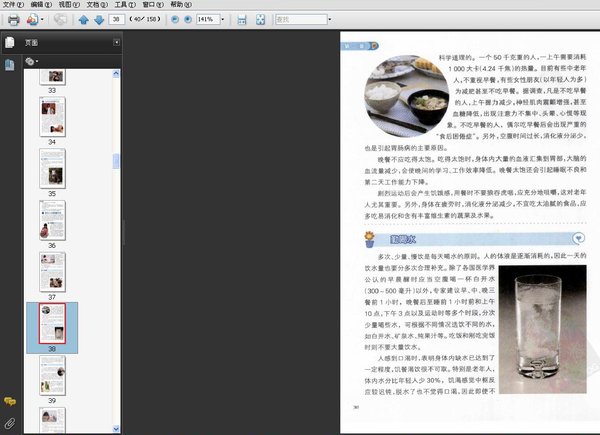This screenshot has width=600, height=435.
Task: Go to next page with down arrow
Action: tap(99, 20)
